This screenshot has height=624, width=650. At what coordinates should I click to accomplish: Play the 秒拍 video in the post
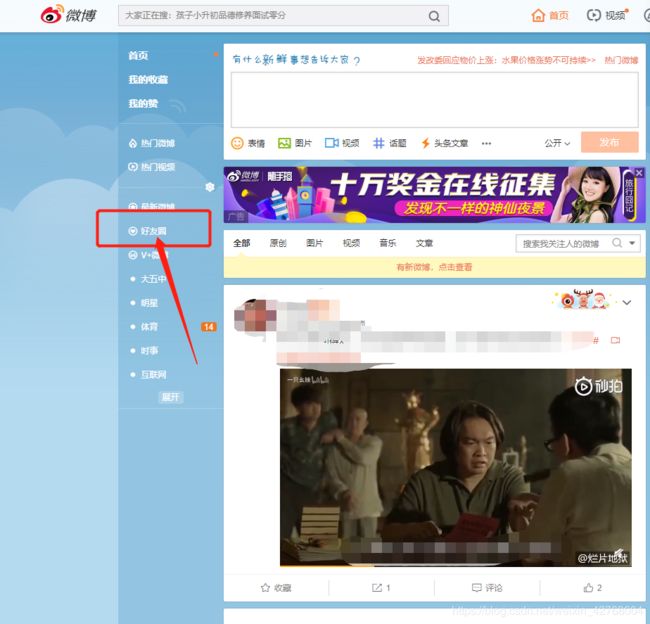455,467
